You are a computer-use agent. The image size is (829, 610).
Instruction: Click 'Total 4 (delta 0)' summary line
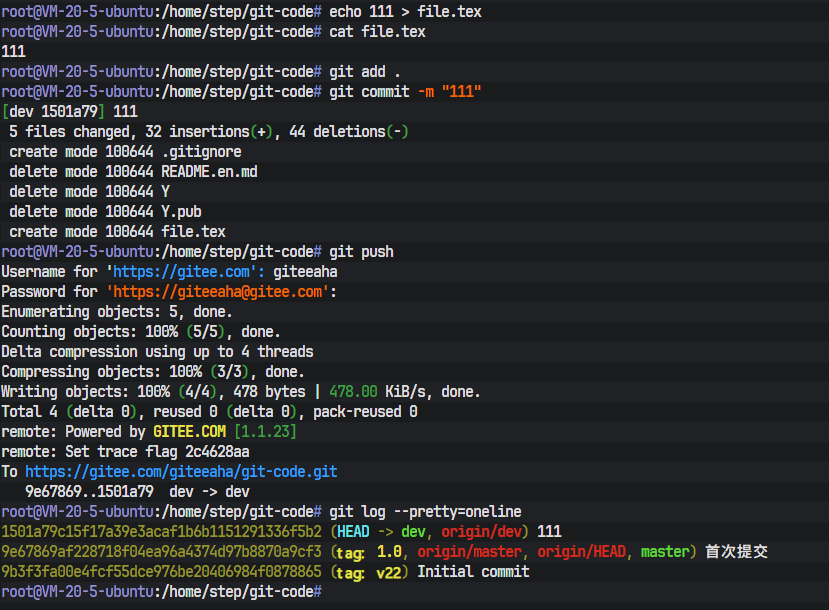209,411
